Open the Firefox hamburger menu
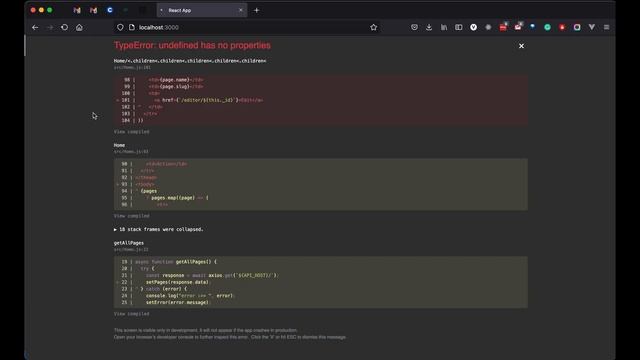This screenshot has width=640, height=360. [607, 27]
